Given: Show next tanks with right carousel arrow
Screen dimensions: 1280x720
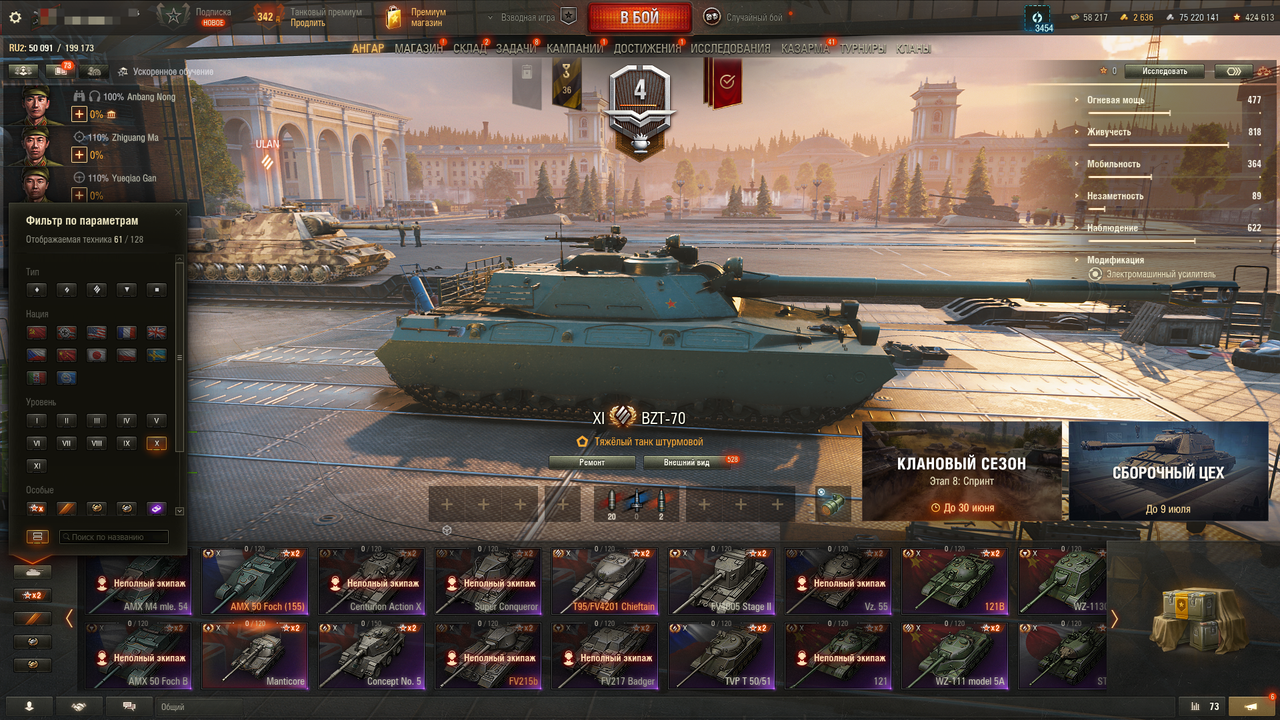Looking at the screenshot, I should point(1115,619).
